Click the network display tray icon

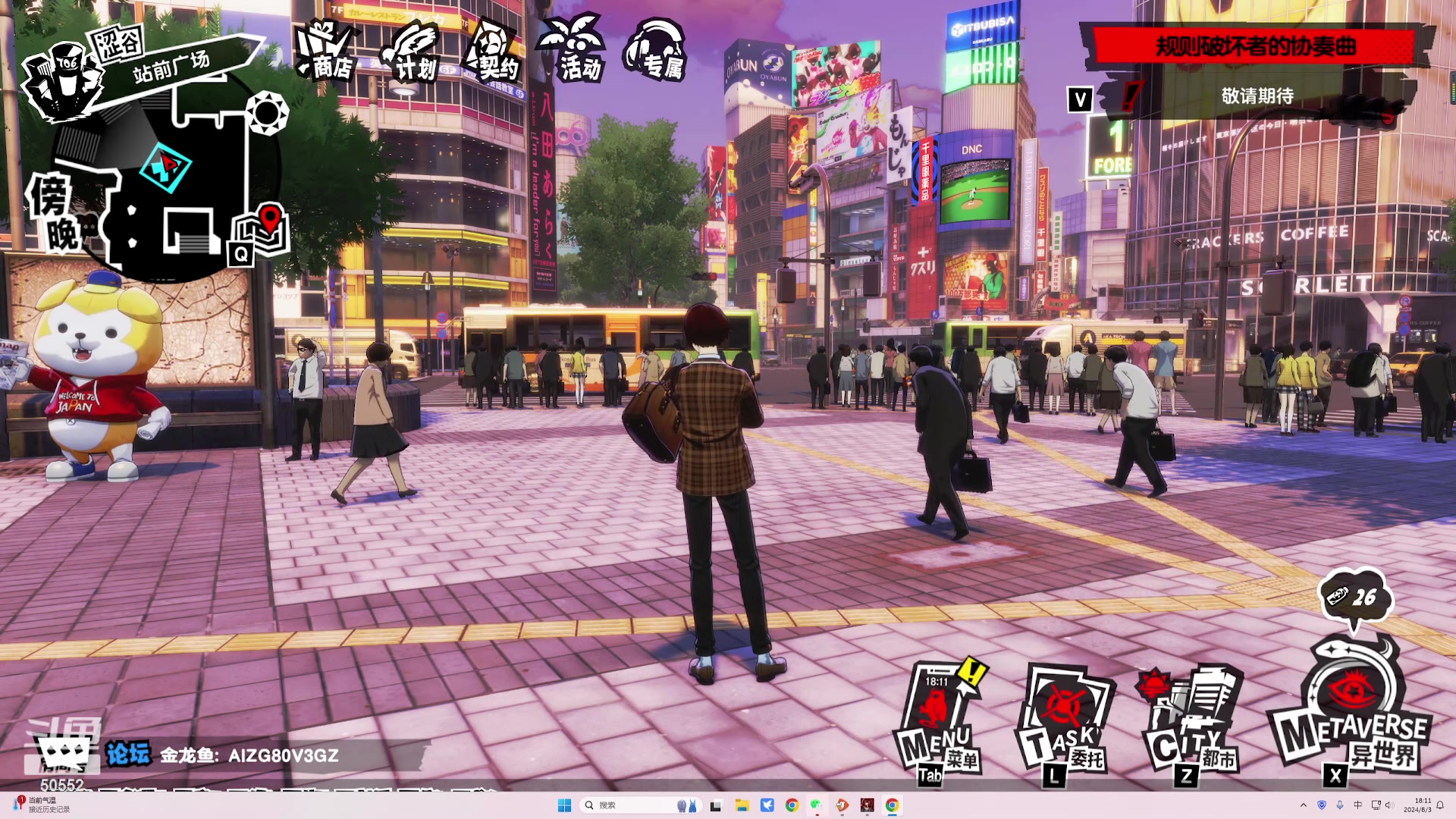pos(1376,805)
